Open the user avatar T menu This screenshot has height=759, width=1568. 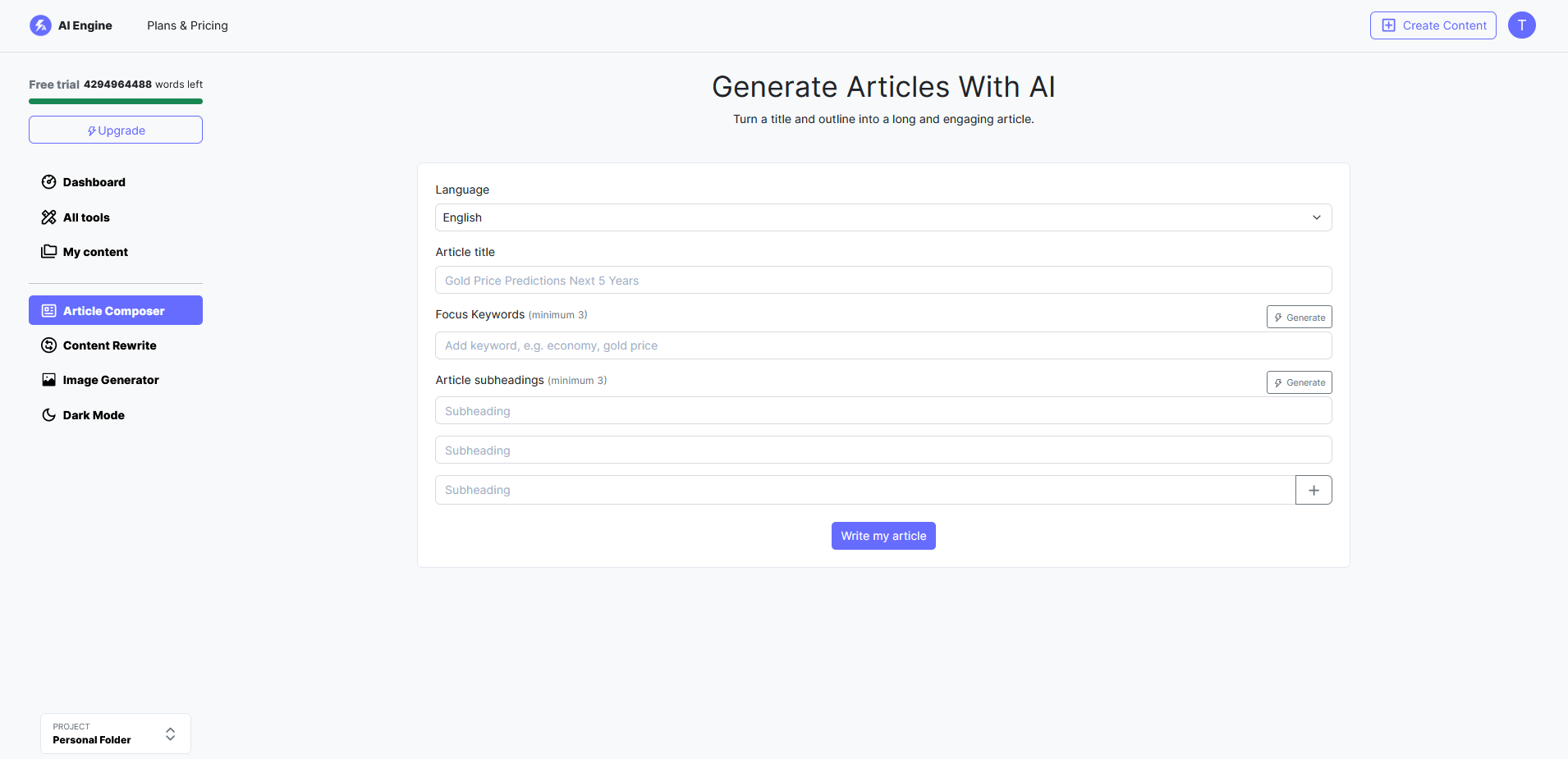pos(1521,25)
